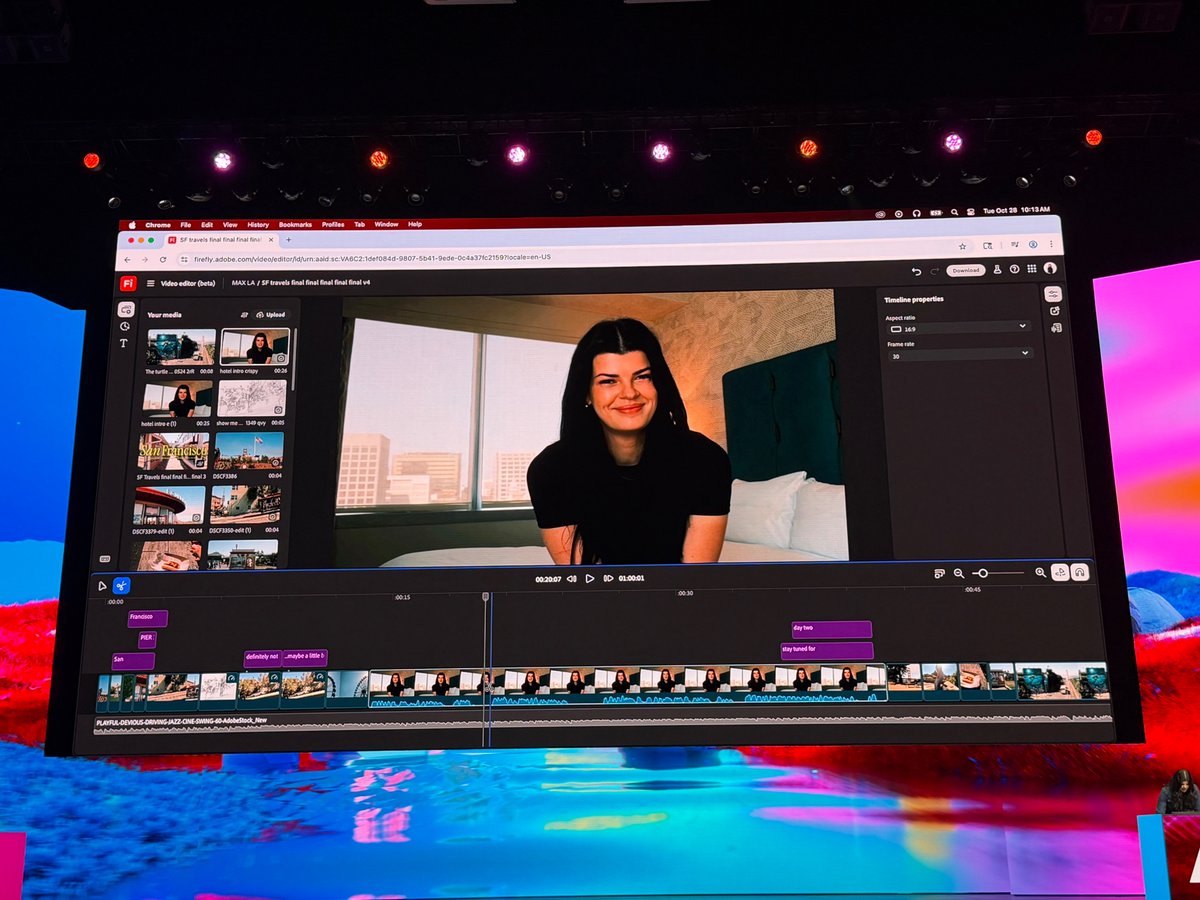Select the SF travels final browser tab

(x=220, y=241)
